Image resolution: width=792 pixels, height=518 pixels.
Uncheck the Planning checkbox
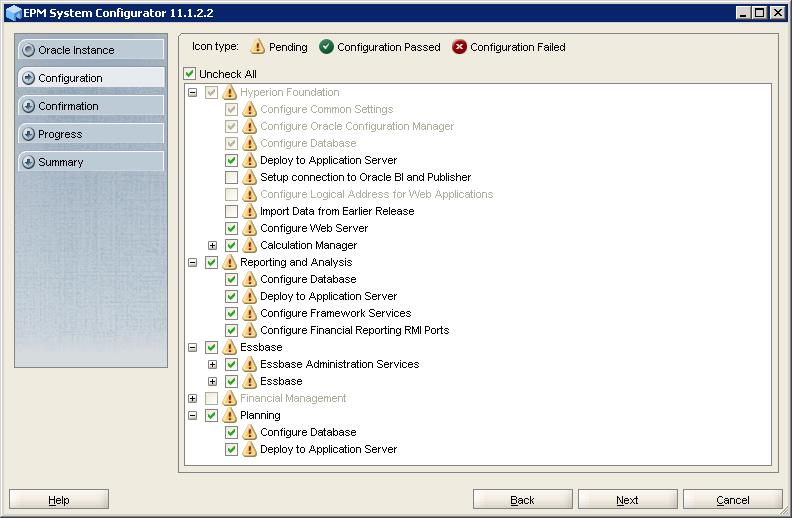tap(211, 416)
